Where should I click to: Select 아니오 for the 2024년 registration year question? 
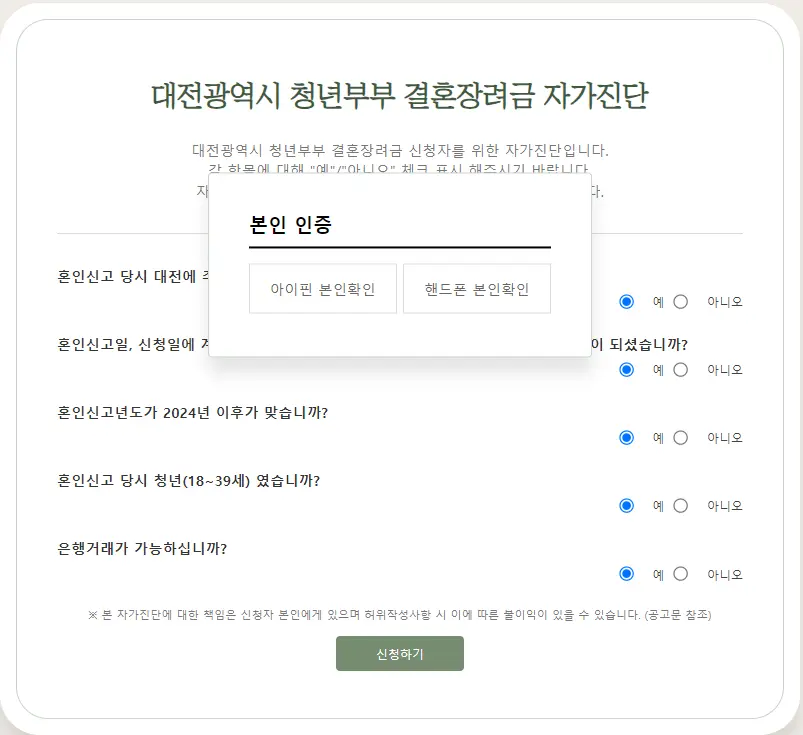coord(680,437)
